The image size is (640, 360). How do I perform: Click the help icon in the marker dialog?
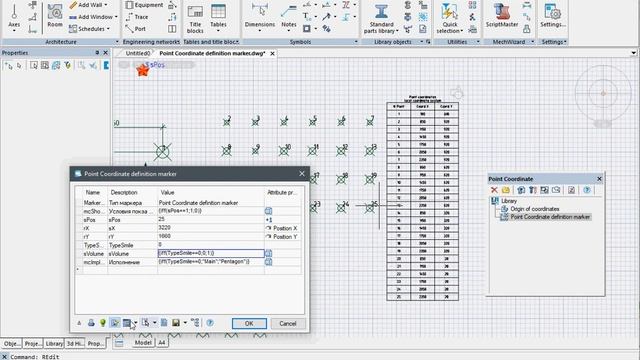coord(210,322)
